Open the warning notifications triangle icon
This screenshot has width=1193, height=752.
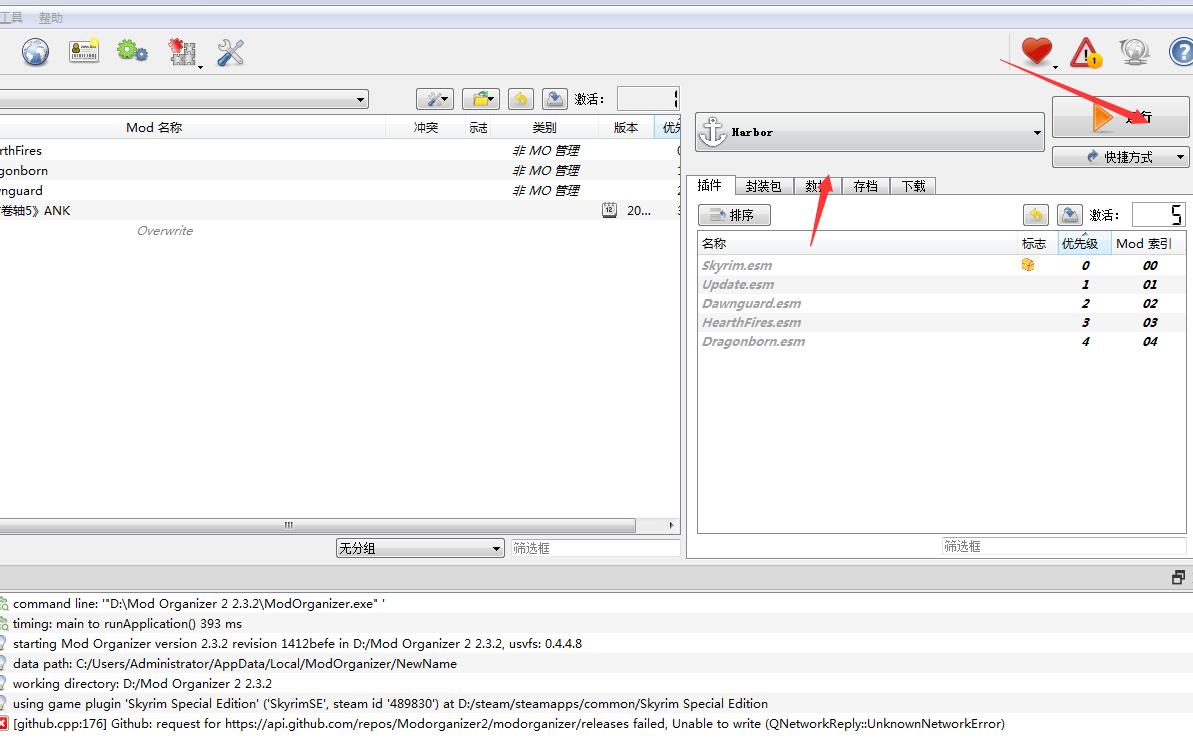(x=1086, y=53)
